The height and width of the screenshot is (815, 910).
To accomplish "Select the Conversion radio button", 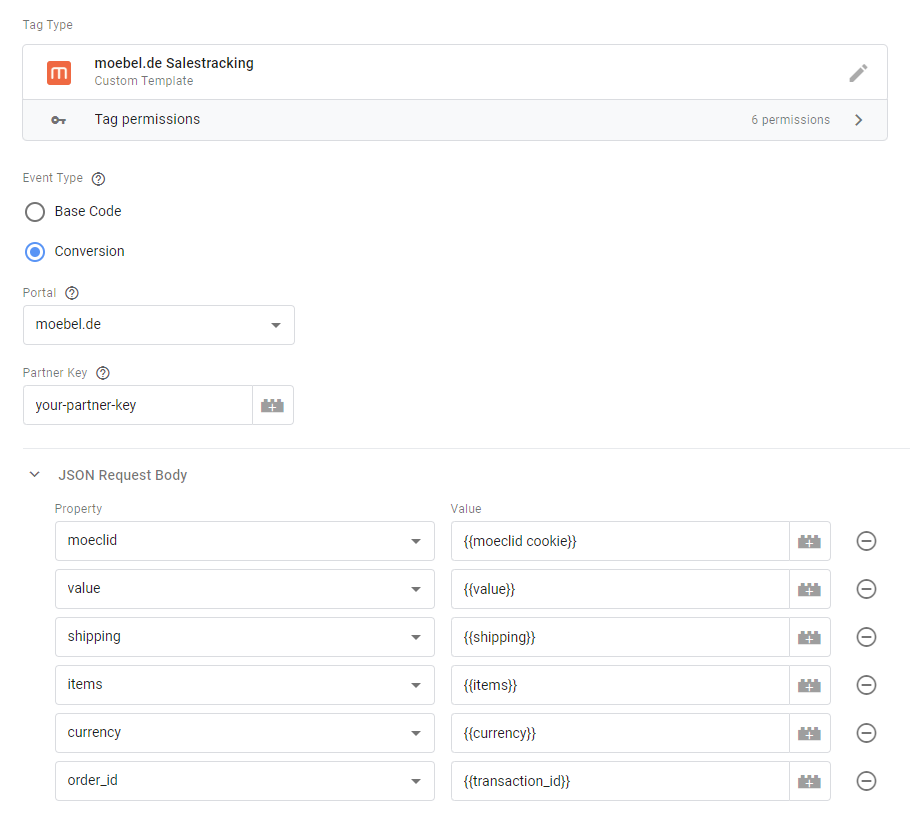I will tap(35, 252).
